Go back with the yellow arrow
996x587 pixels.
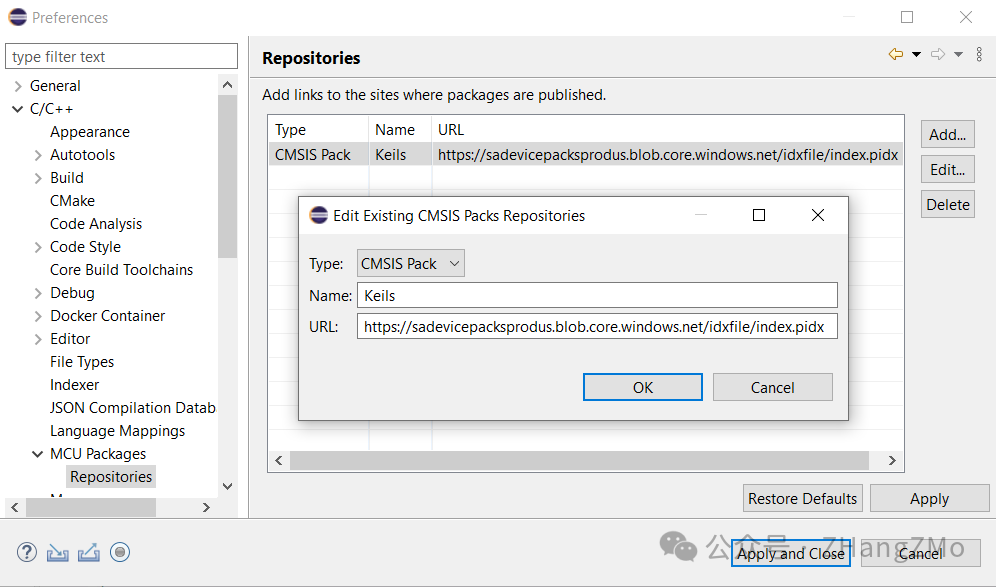896,55
